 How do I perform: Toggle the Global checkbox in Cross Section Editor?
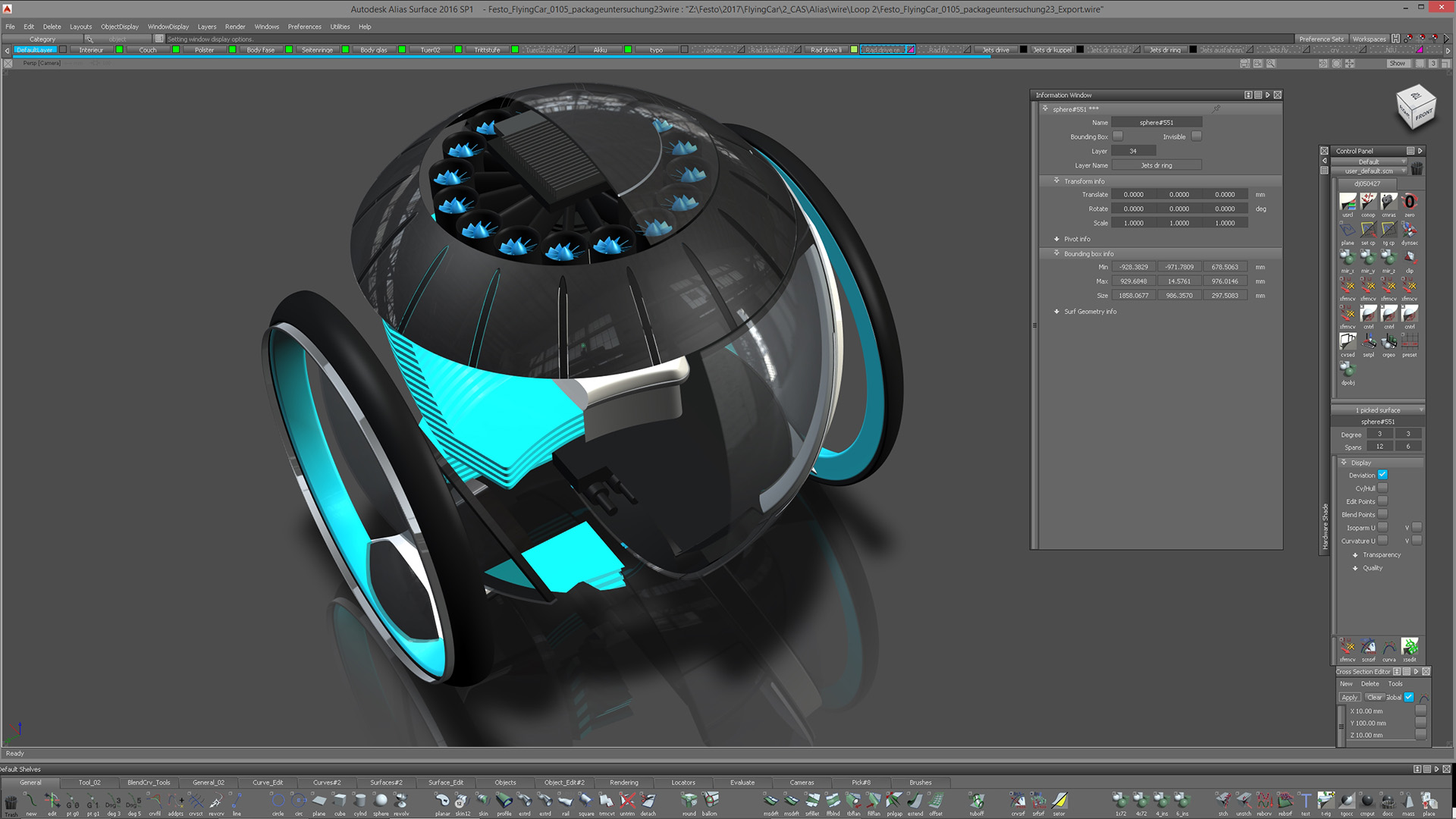1408,697
